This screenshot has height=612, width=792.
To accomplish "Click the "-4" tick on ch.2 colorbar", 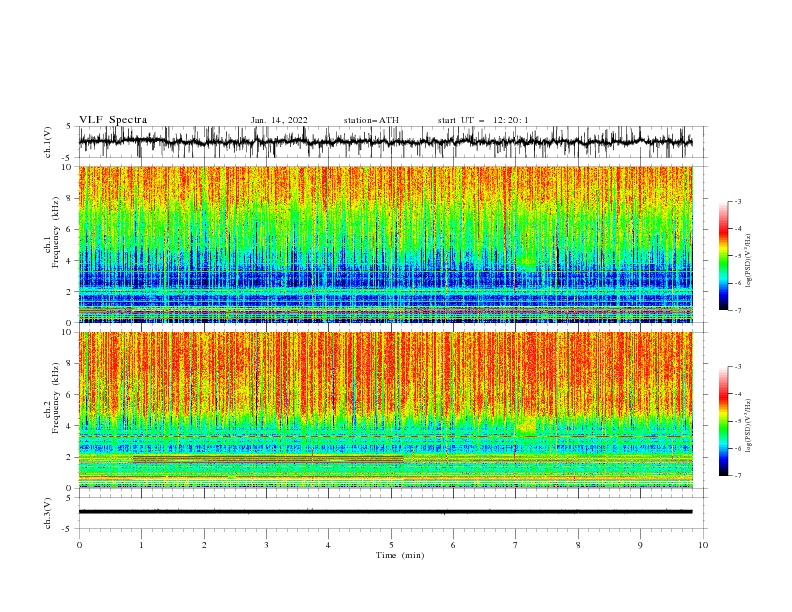I will click(x=737, y=394).
